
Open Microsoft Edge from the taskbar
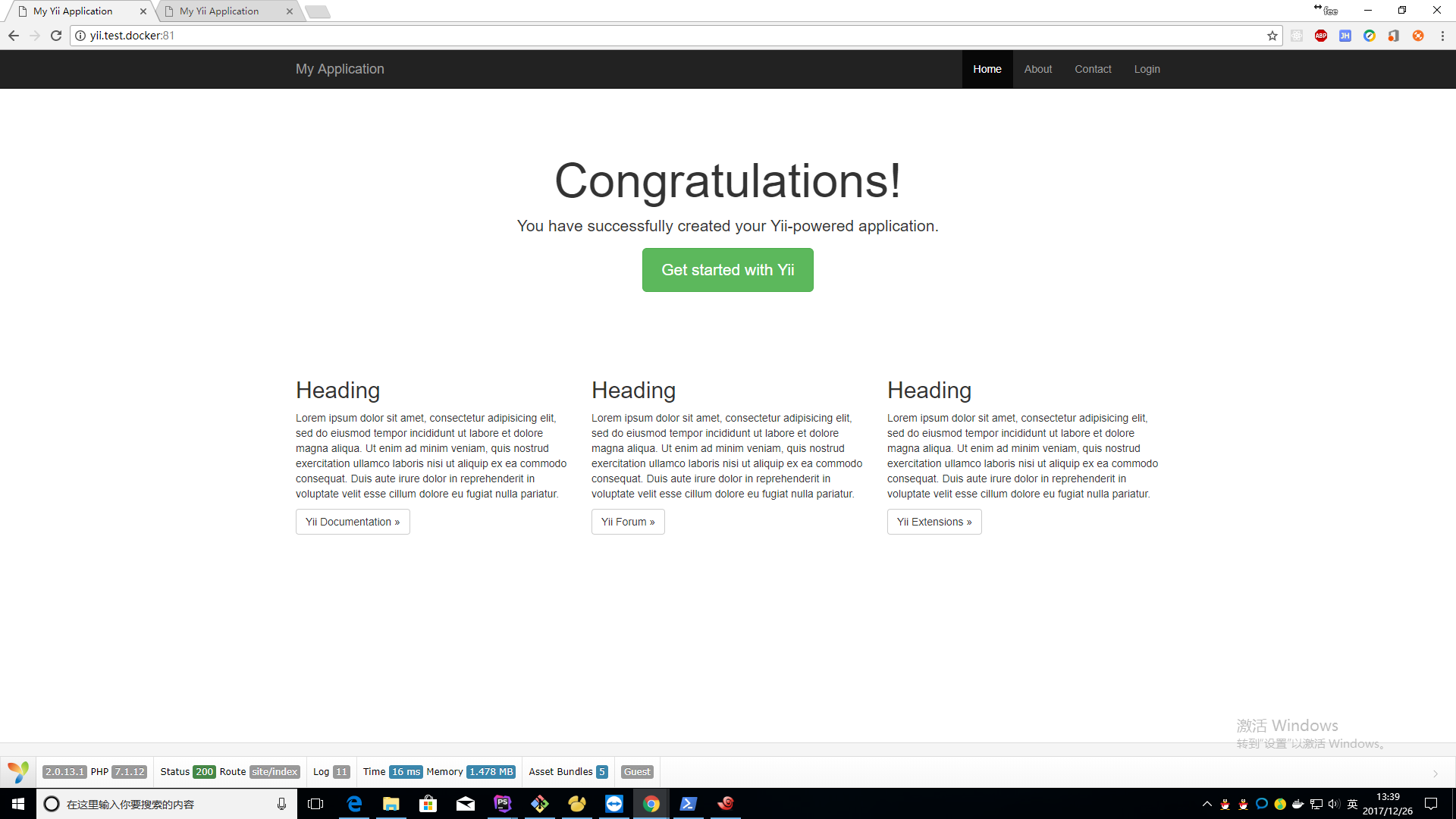[x=354, y=804]
